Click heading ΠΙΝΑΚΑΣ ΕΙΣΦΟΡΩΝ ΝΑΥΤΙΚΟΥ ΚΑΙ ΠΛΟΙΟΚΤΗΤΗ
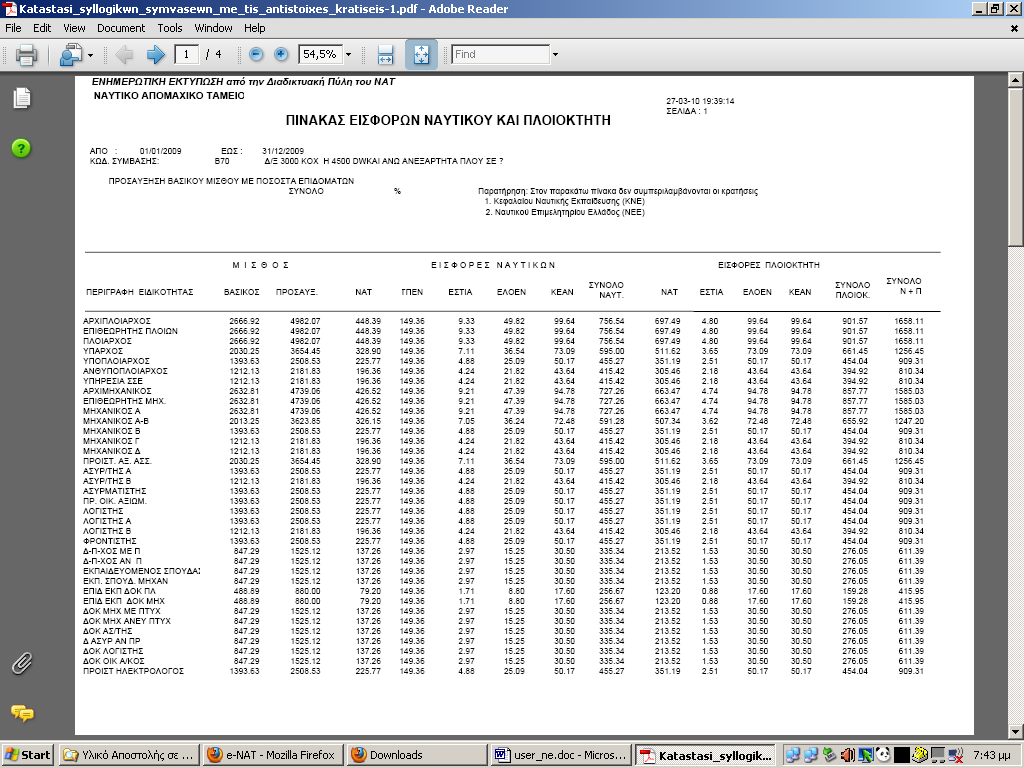This screenshot has height=768, width=1024. click(448, 120)
